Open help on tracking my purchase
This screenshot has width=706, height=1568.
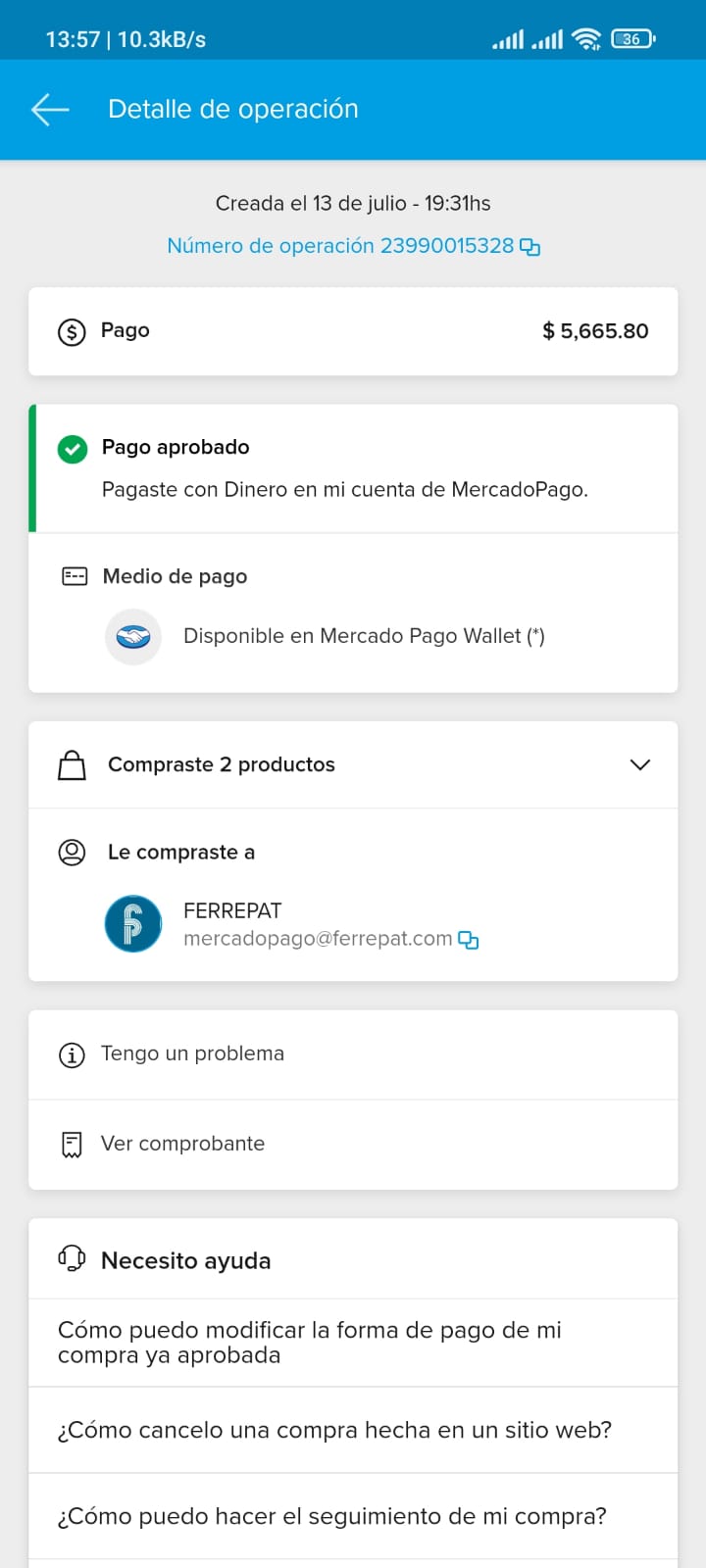click(x=353, y=1516)
